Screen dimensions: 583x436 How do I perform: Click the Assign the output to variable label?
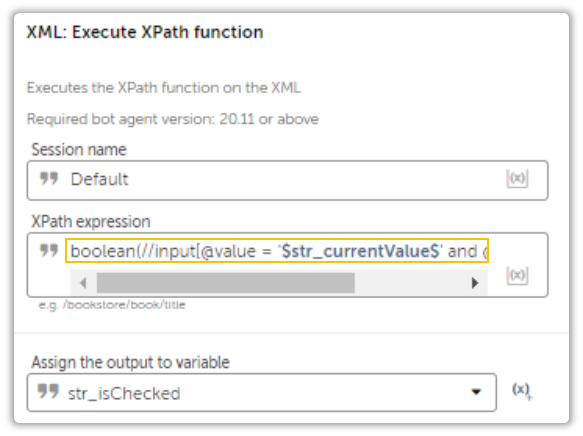[x=131, y=362]
